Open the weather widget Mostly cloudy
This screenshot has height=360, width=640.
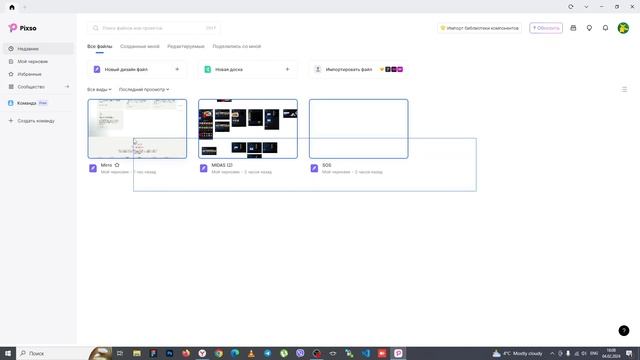tap(518, 353)
